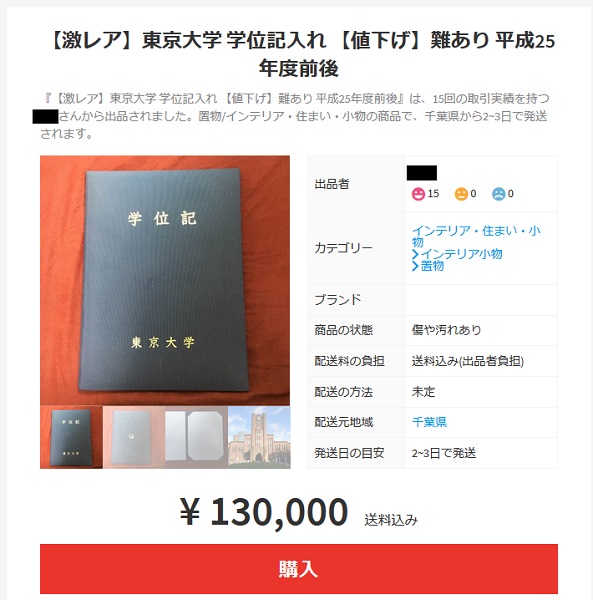Click the ¥130,000 price text
The image size is (593, 600).
[x=264, y=512]
